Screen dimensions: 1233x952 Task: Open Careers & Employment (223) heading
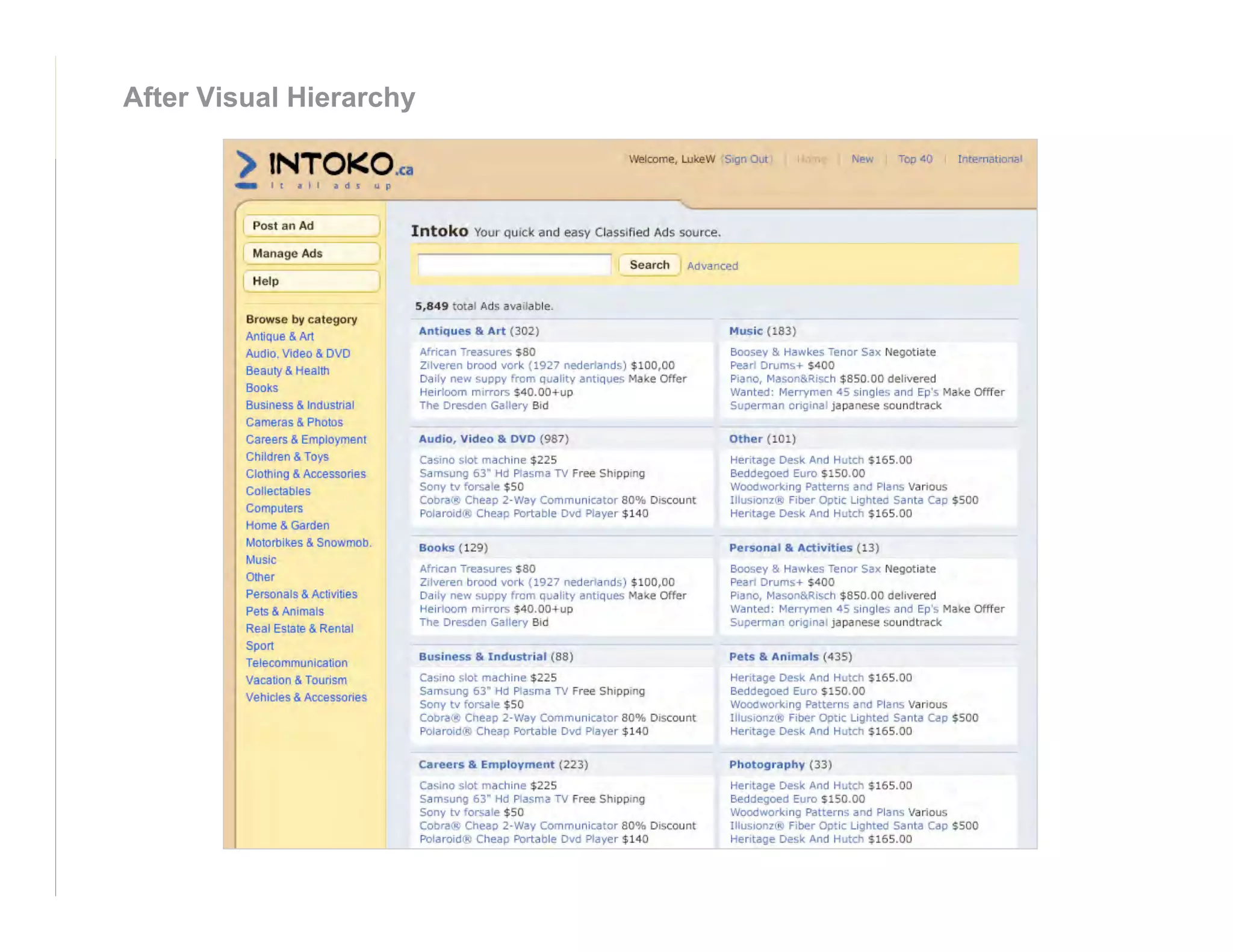[x=503, y=764]
